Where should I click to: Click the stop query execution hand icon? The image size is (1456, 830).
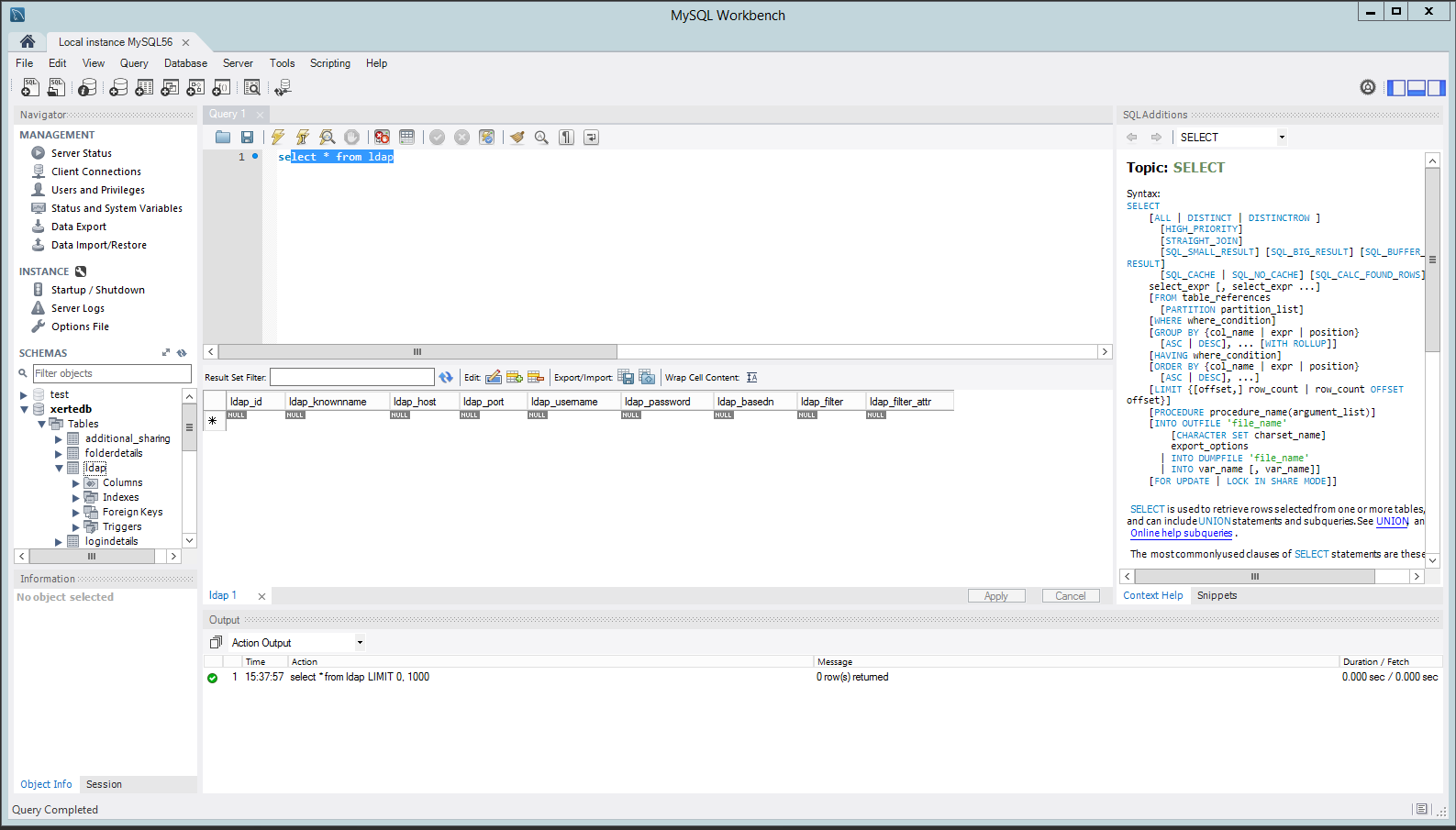351,137
